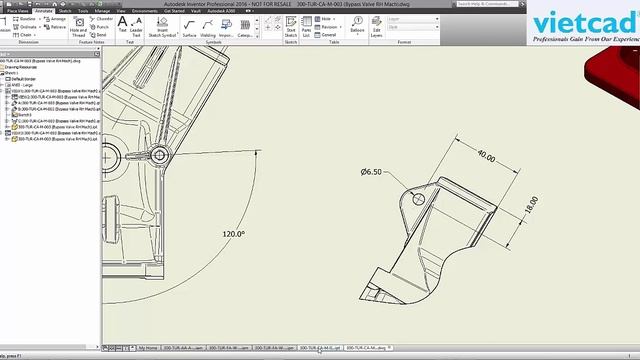640x360 pixels.
Task: Select the 120.0° angle dimension
Action: [x=233, y=234]
